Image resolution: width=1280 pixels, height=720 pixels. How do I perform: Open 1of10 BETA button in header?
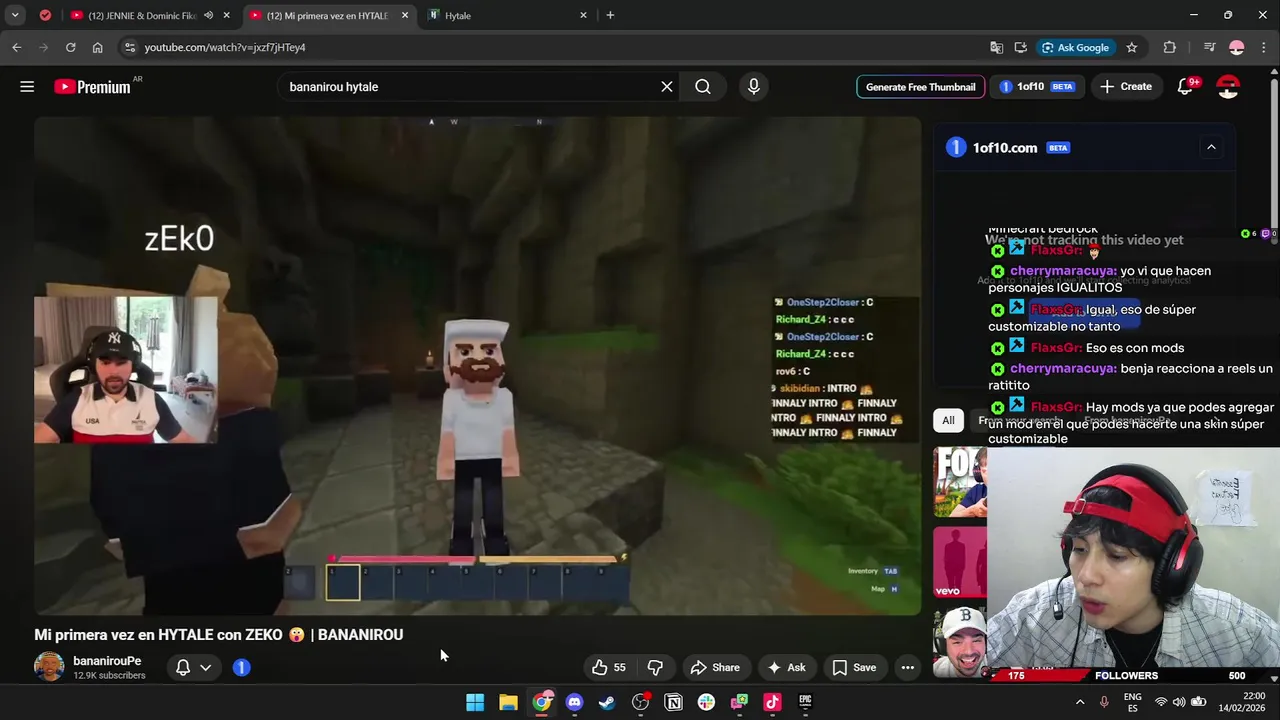1036,87
